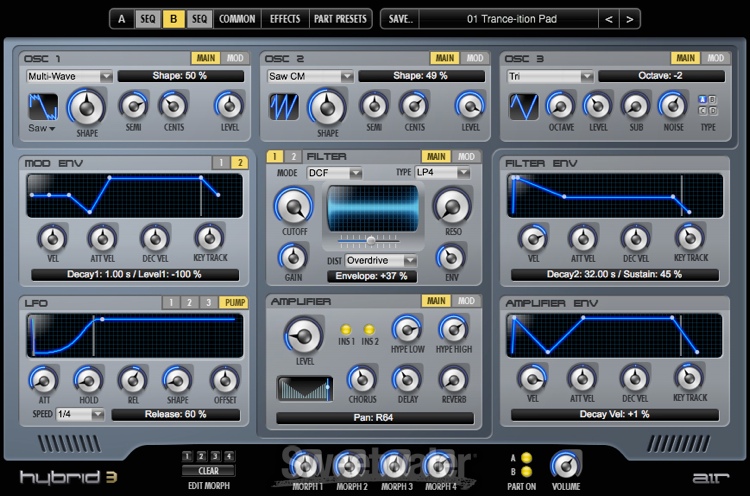Screen dimensions: 750x496
Task: Click the master VOLUME knob
Action: click(566, 465)
